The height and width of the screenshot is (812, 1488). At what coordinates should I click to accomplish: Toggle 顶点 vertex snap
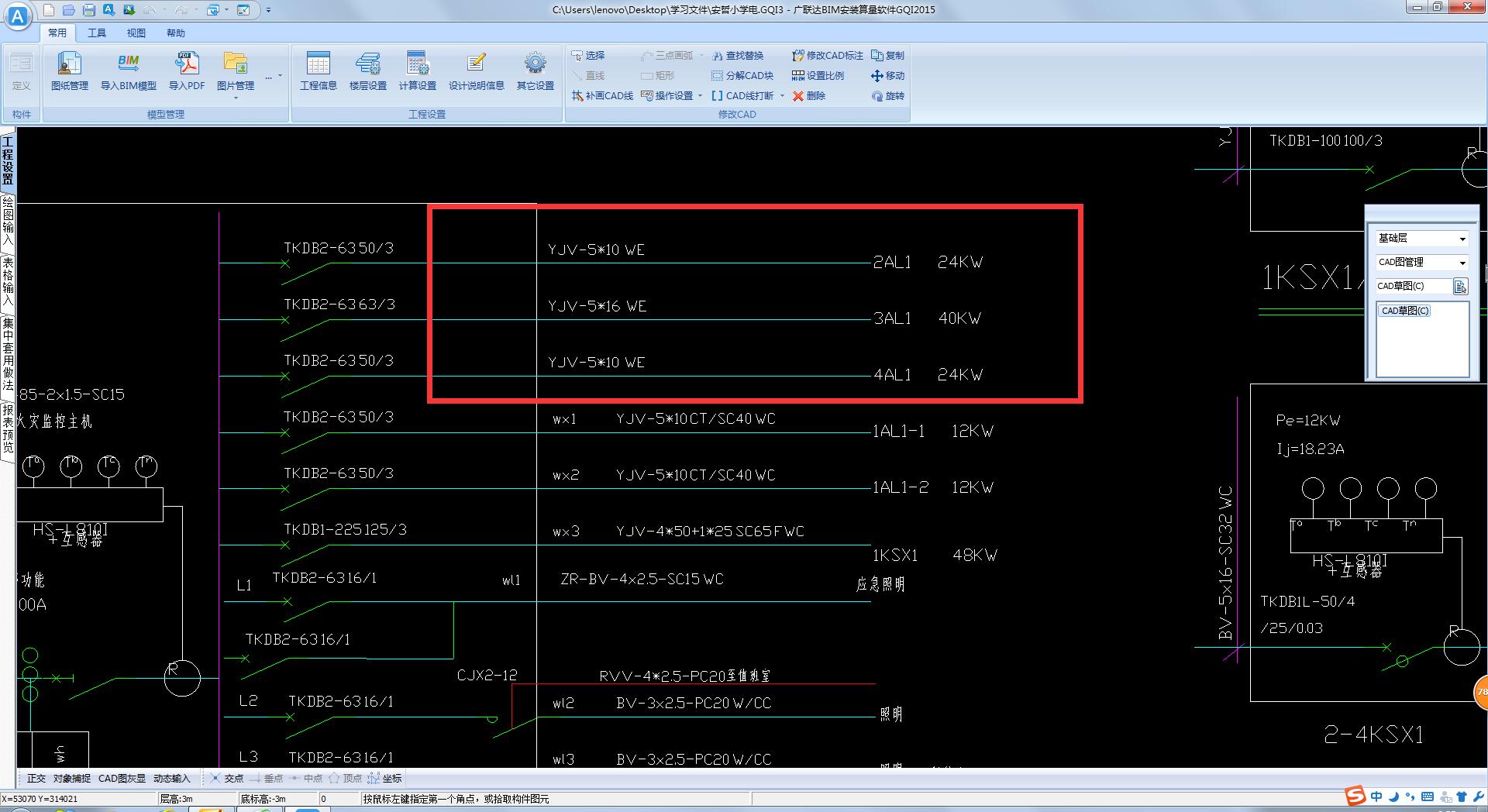click(x=346, y=779)
